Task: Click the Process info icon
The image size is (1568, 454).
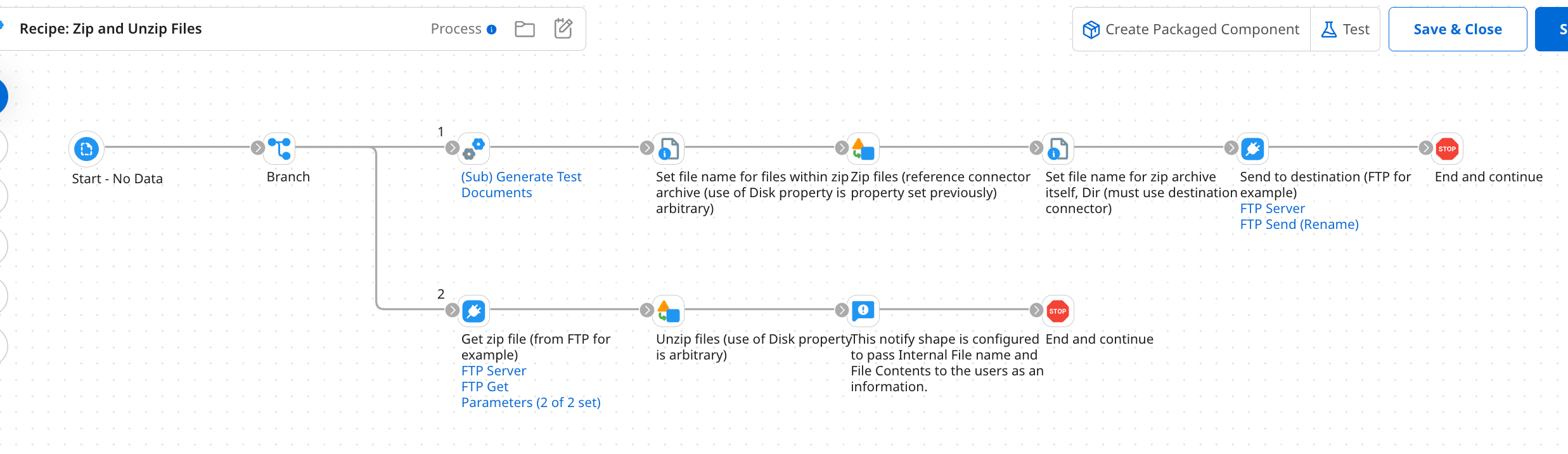Action: coord(492,30)
